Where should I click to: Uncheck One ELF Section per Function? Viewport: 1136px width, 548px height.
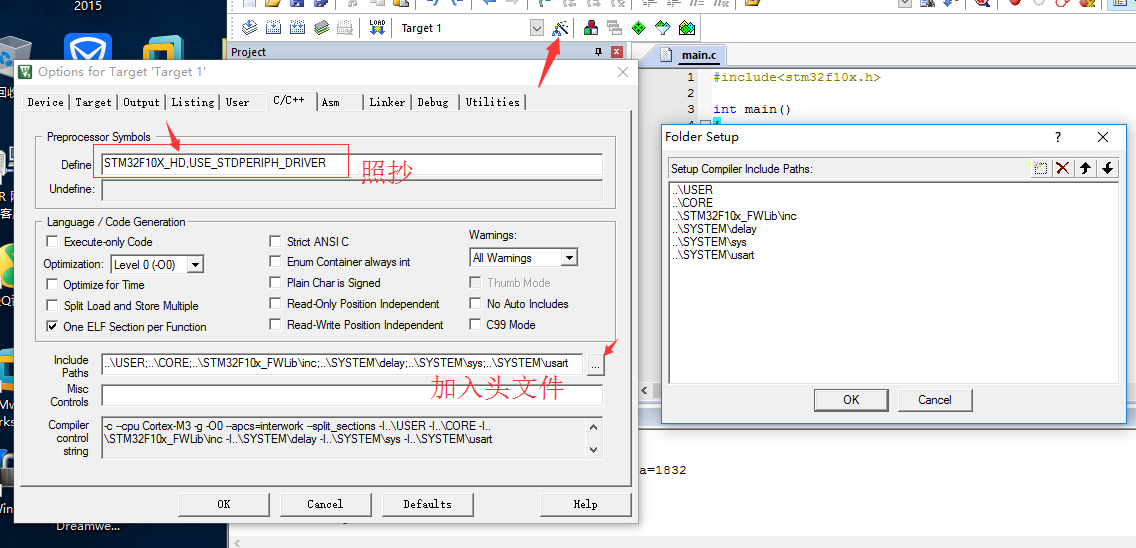click(52, 326)
